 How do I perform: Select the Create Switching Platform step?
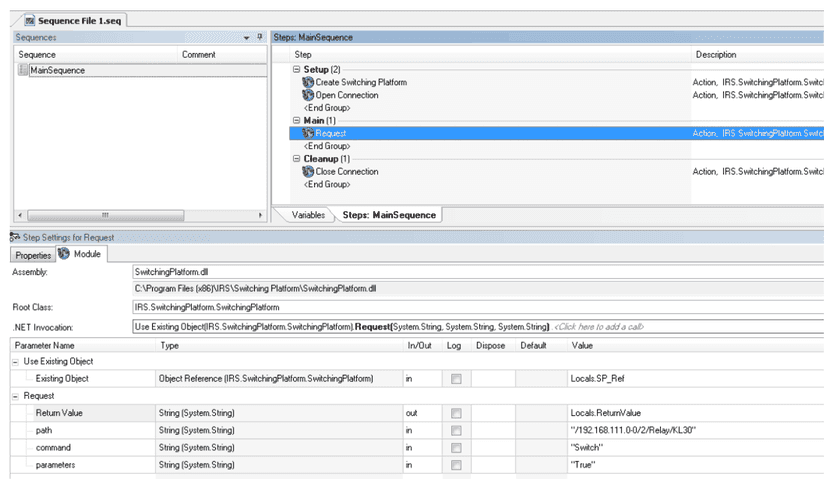(361, 82)
